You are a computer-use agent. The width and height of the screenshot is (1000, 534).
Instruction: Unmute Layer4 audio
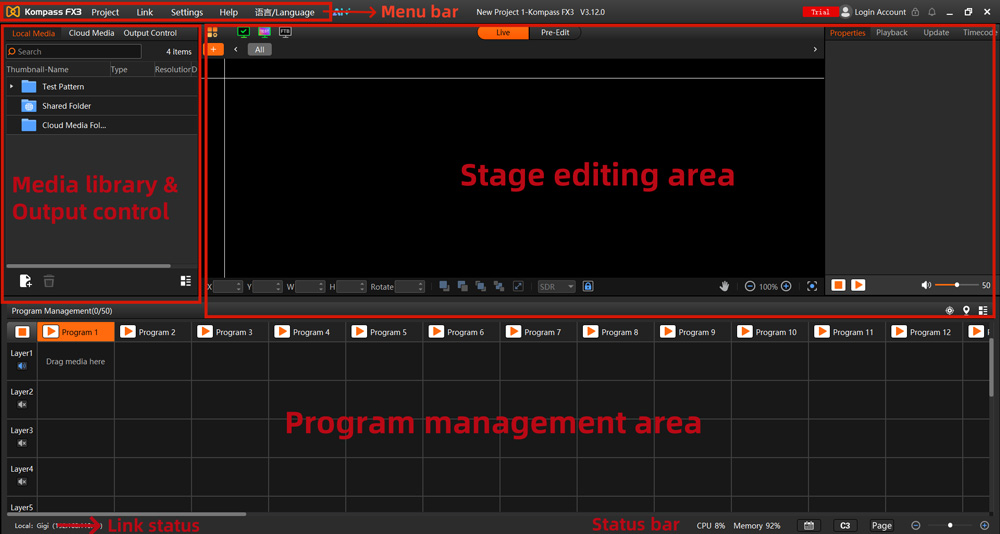point(22,482)
